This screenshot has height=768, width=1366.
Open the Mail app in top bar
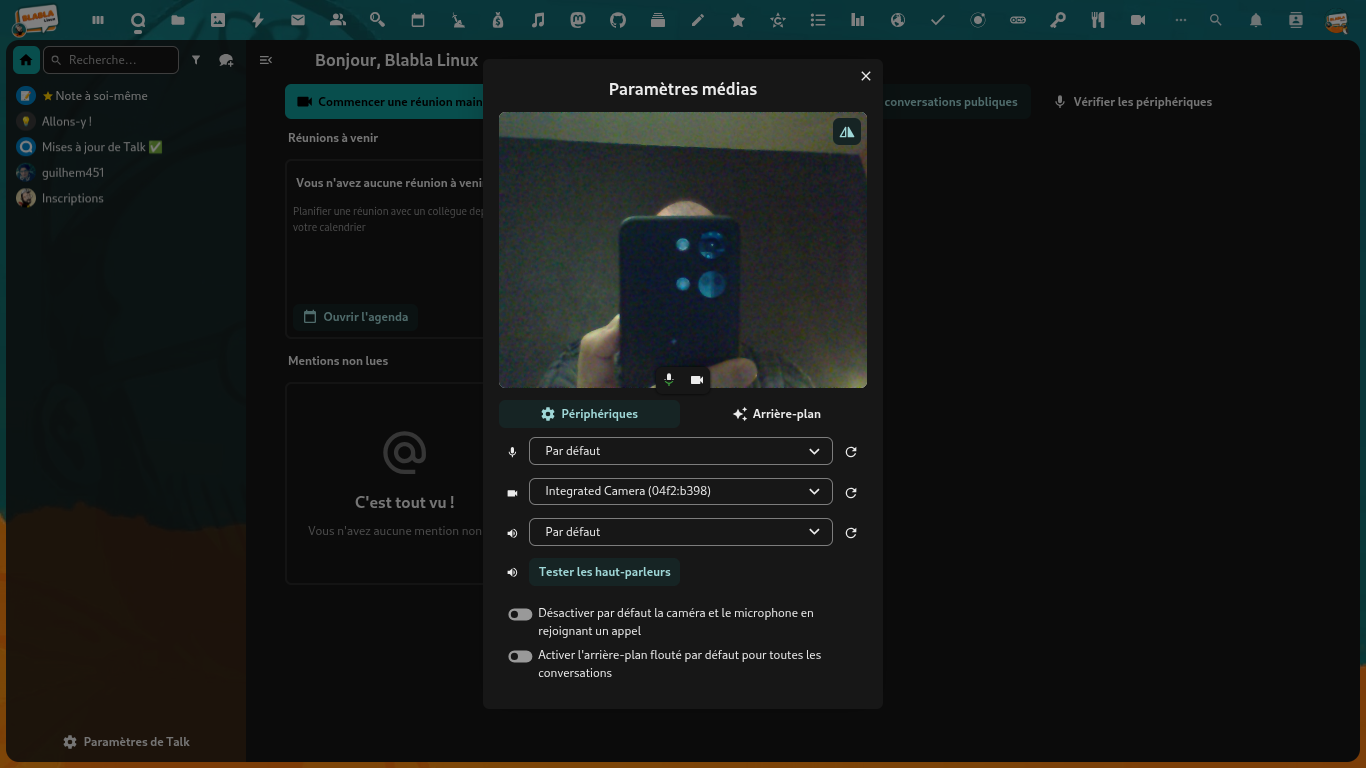298,20
